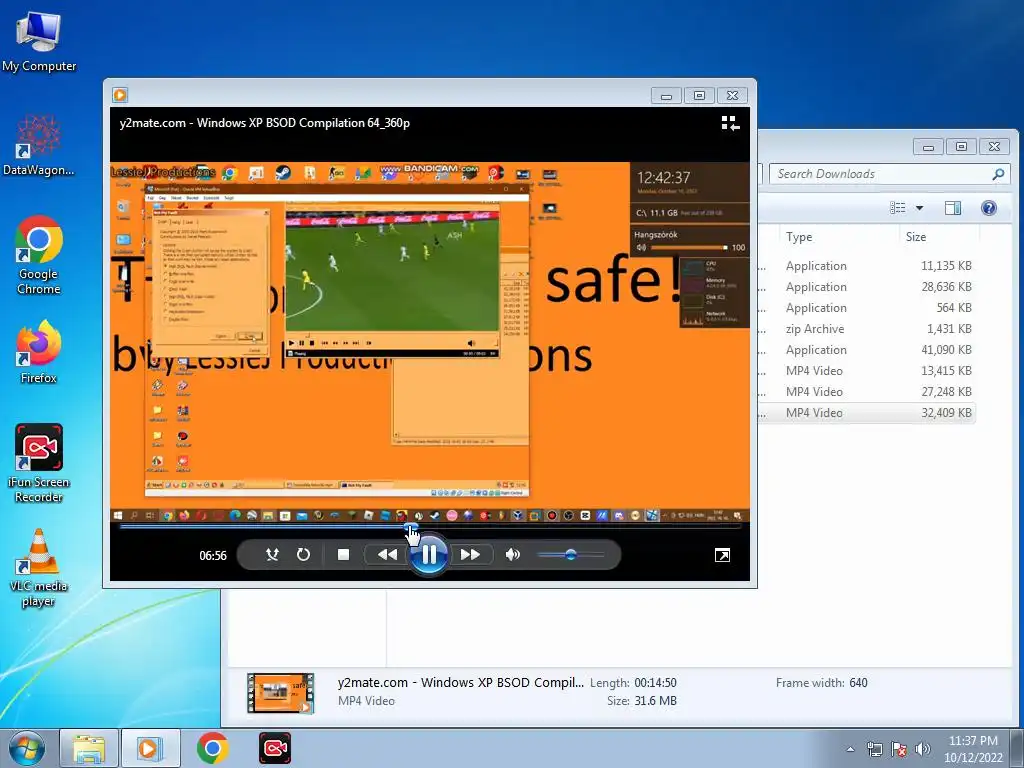Toggle repeat in the media player

point(303,555)
